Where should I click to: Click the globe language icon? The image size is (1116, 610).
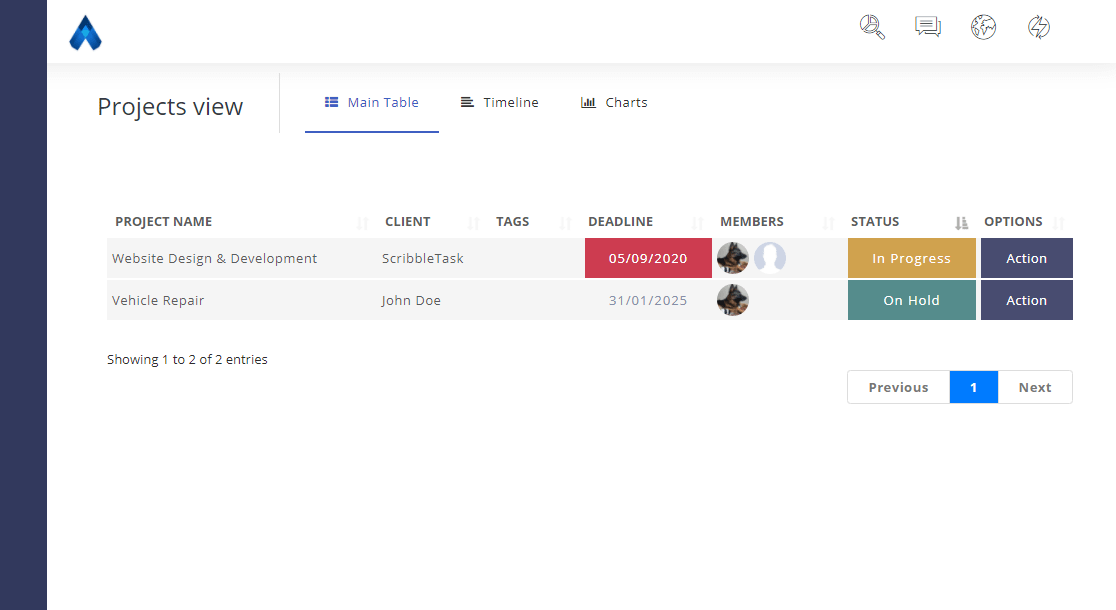click(x=983, y=27)
